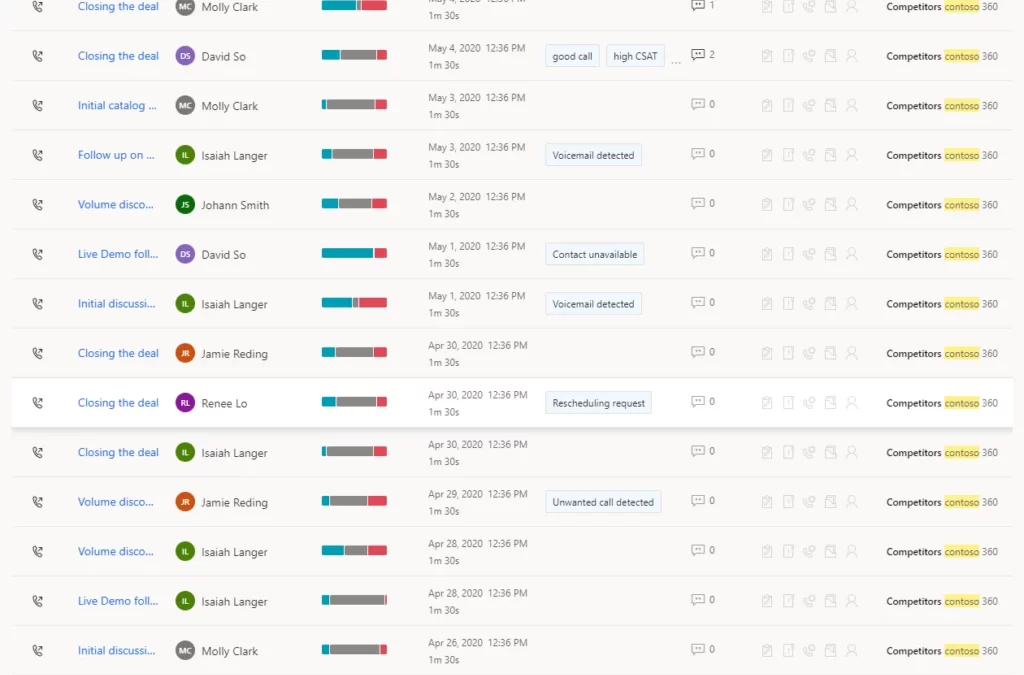Click comment count 2 in David So's row

(x=712, y=55)
